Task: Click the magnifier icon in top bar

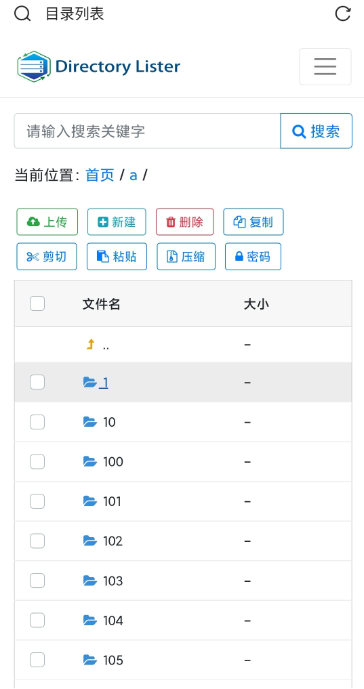Action: [x=22, y=14]
